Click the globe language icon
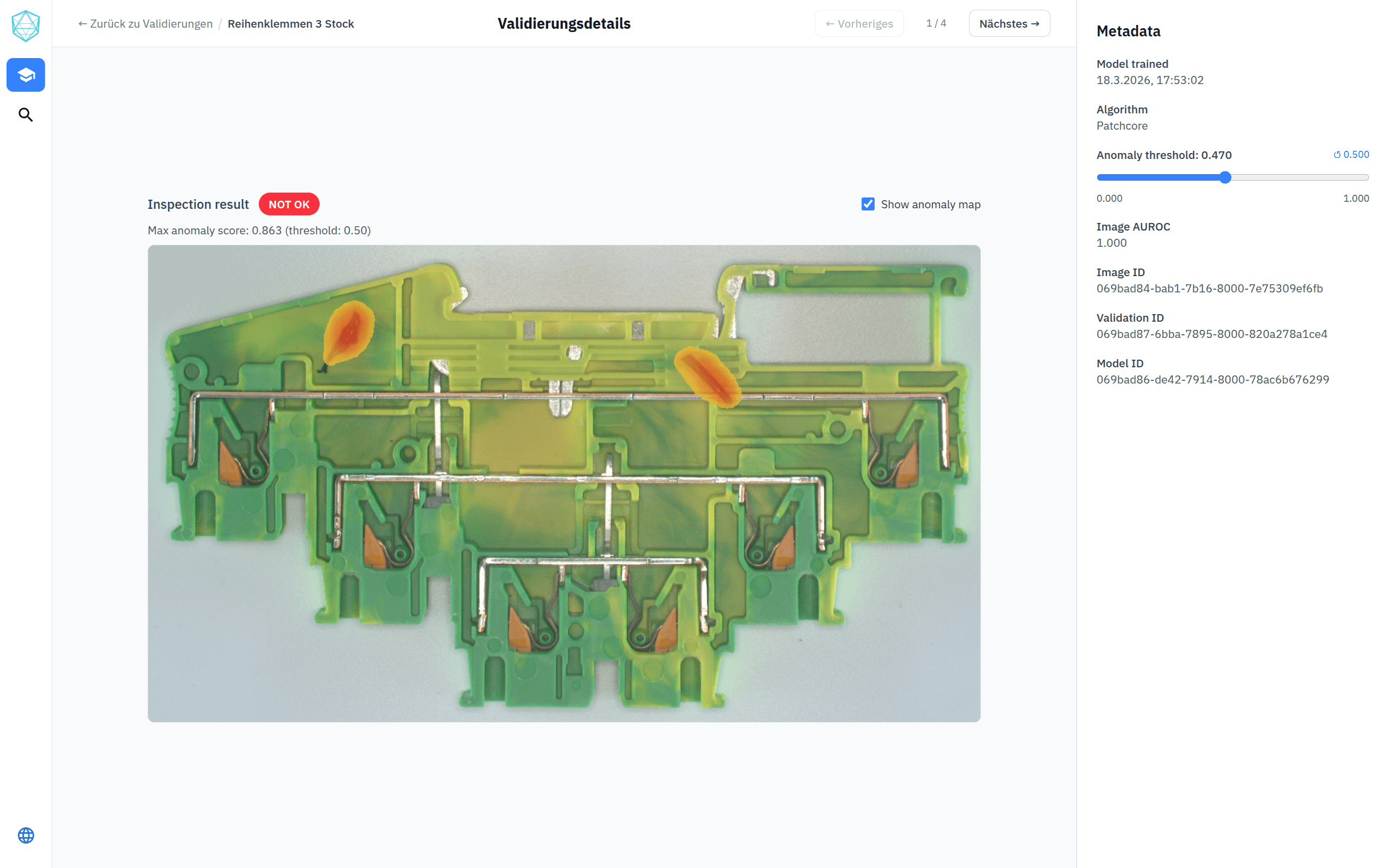Screen dimensions: 1389x868 (x=26, y=835)
